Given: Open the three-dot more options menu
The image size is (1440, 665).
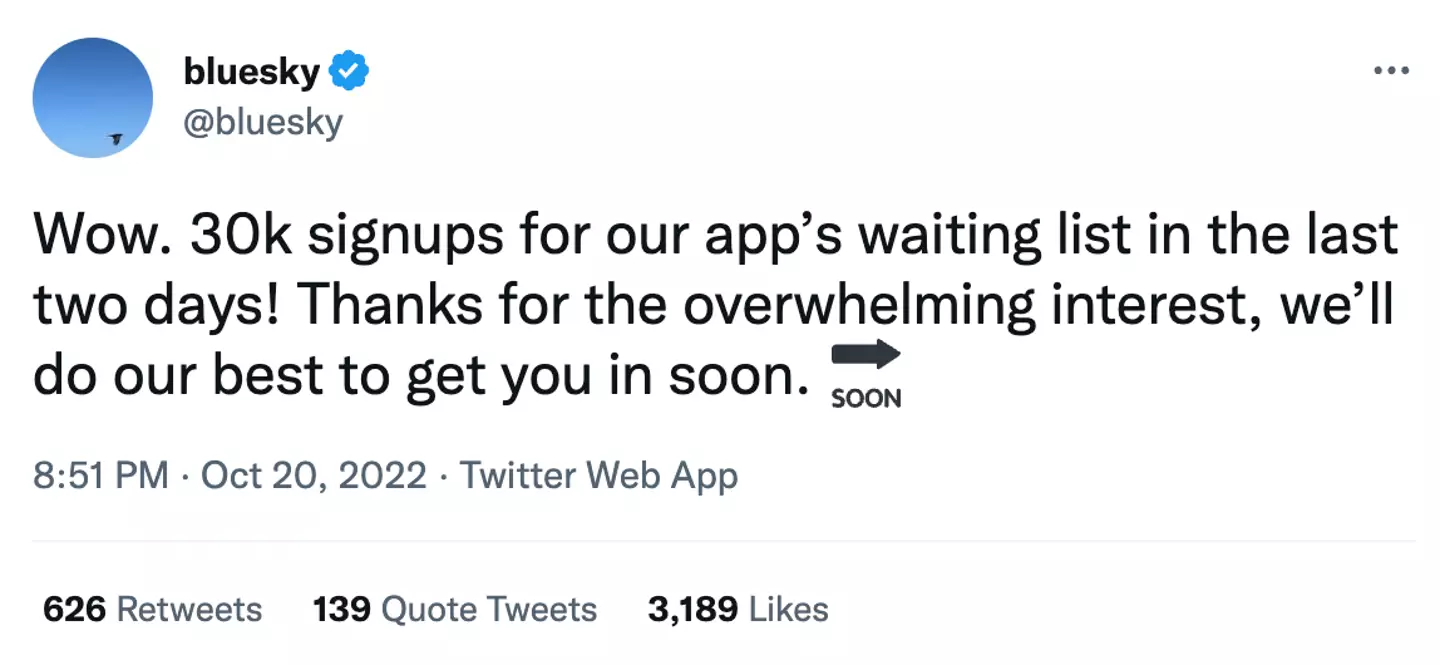Looking at the screenshot, I should 1391,71.
